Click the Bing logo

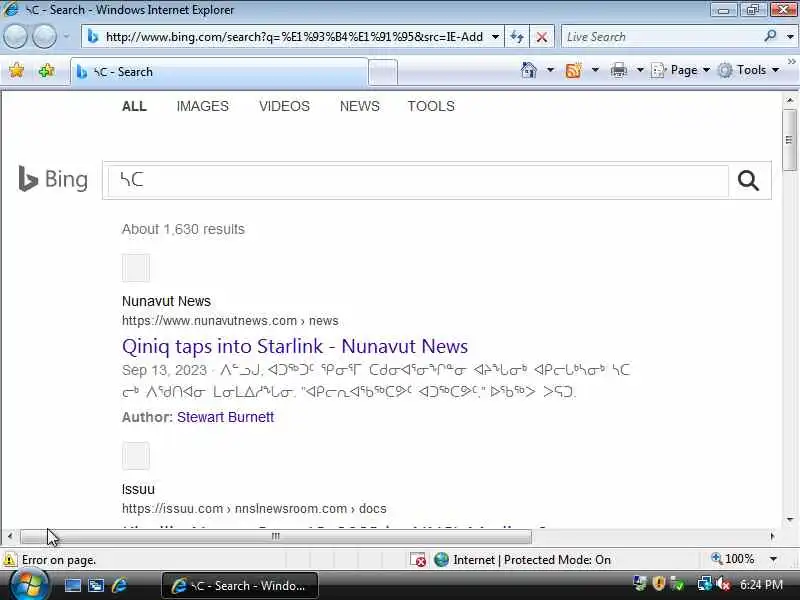coord(53,179)
